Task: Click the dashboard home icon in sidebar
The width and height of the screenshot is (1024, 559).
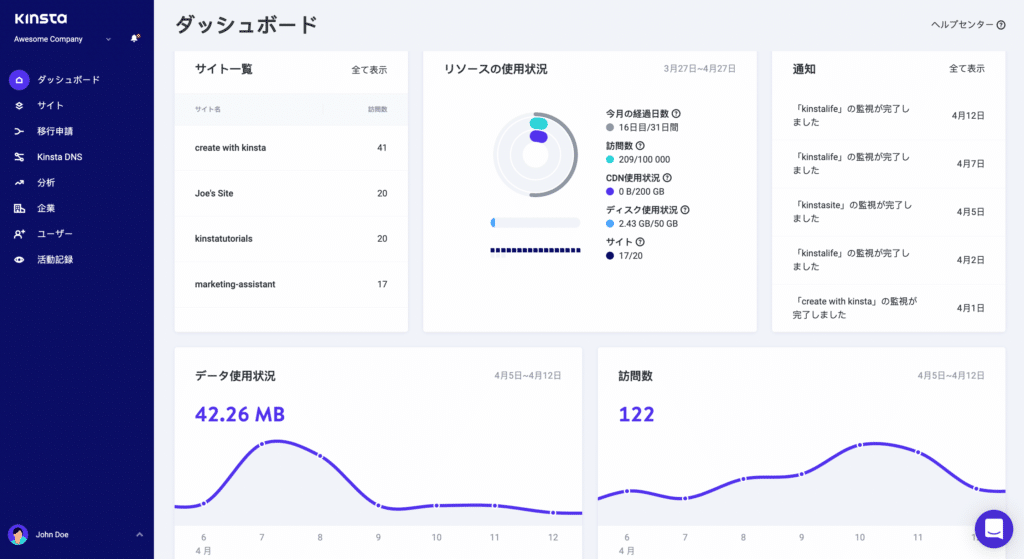Action: pos(19,80)
